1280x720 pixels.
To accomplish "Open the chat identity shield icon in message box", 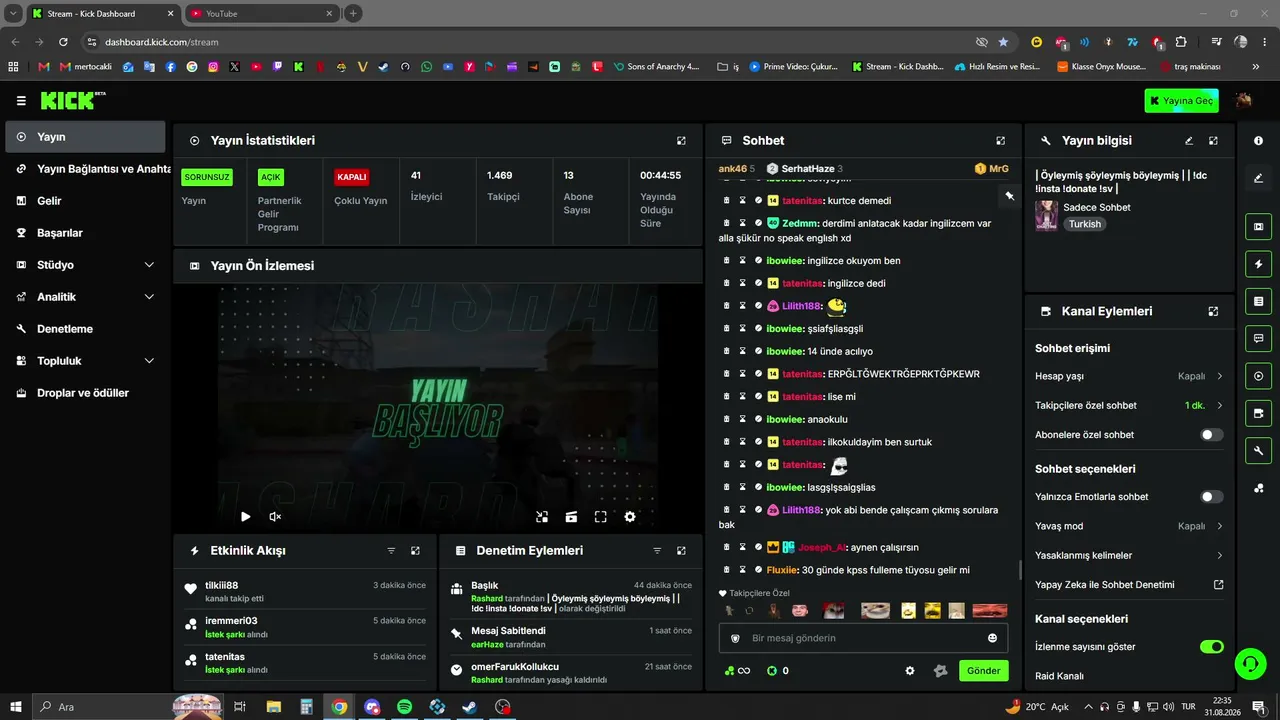I will (735, 638).
